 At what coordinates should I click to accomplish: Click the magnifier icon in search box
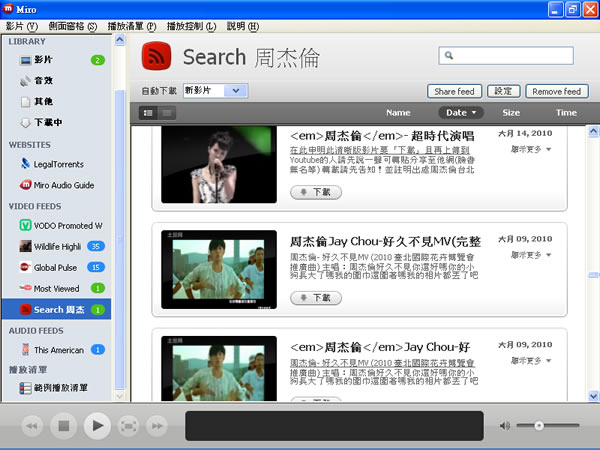pos(449,56)
